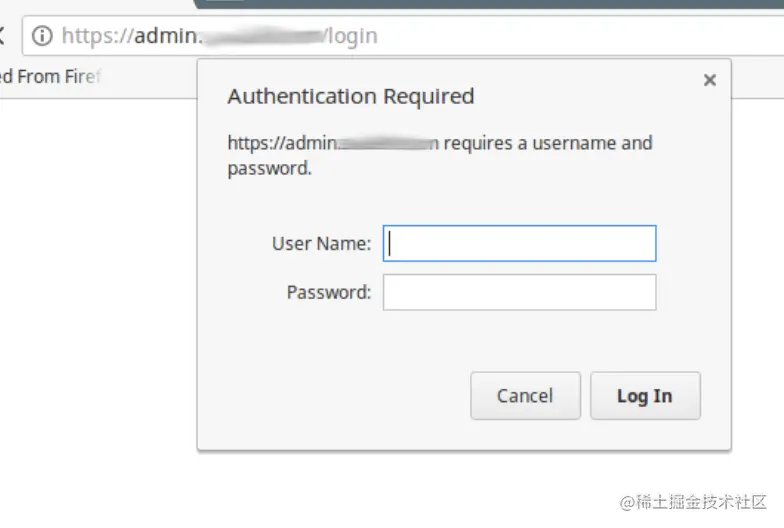Focus the User Name text field
Image resolution: width=784 pixels, height=528 pixels.
(x=519, y=243)
